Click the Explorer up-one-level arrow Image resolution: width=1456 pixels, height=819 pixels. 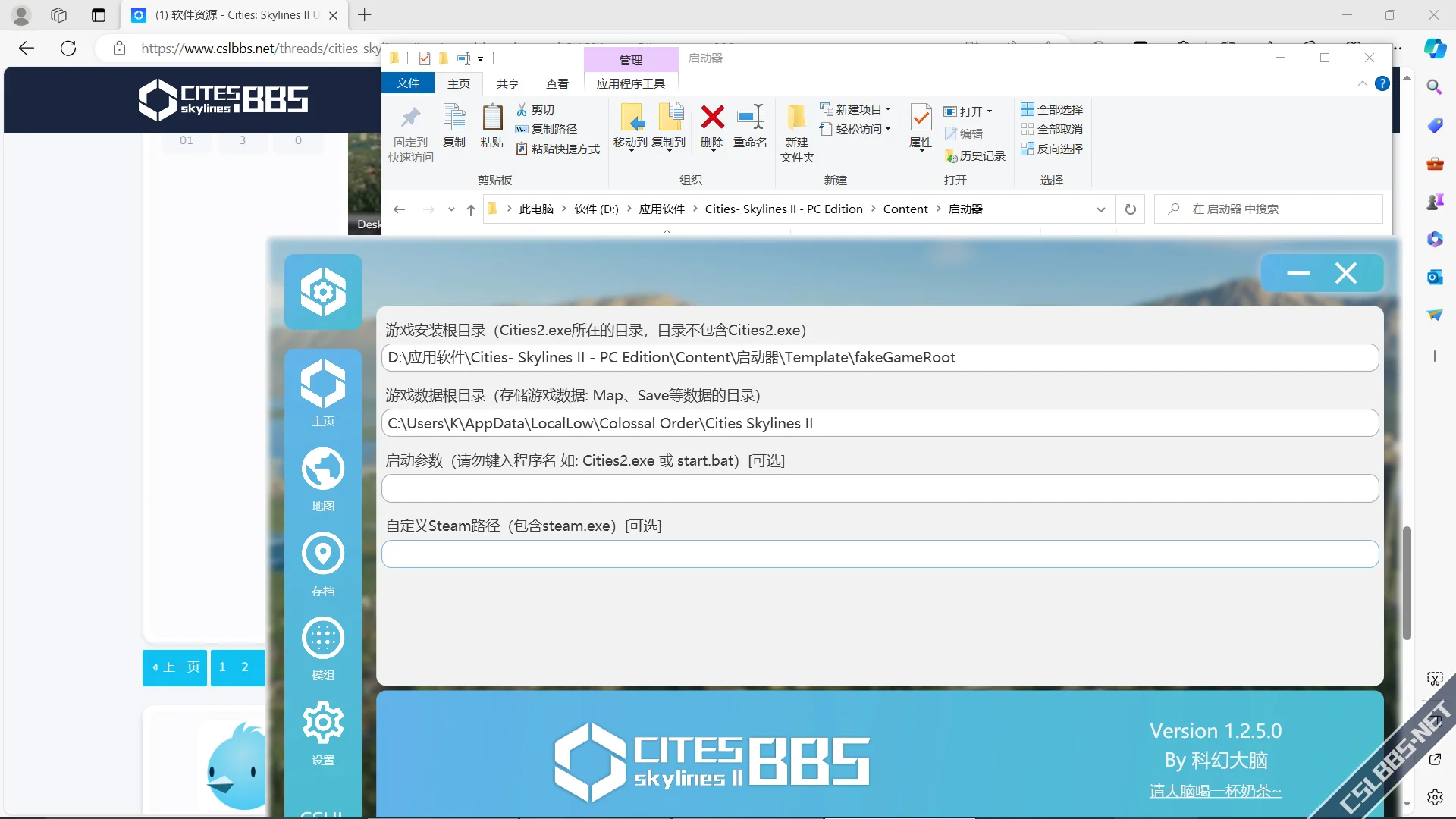click(470, 209)
